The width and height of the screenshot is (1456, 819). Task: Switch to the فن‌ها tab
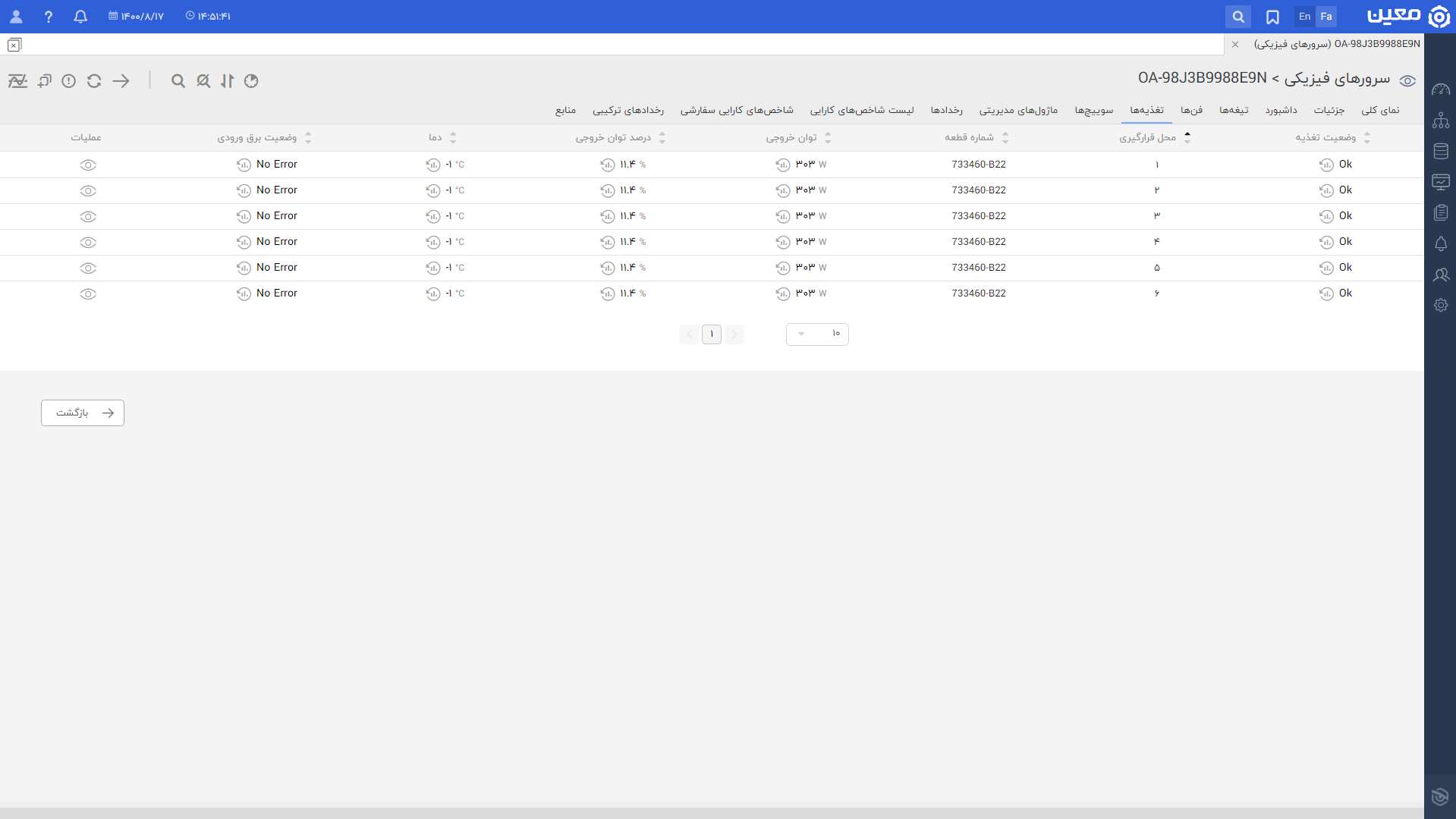[x=1191, y=110]
